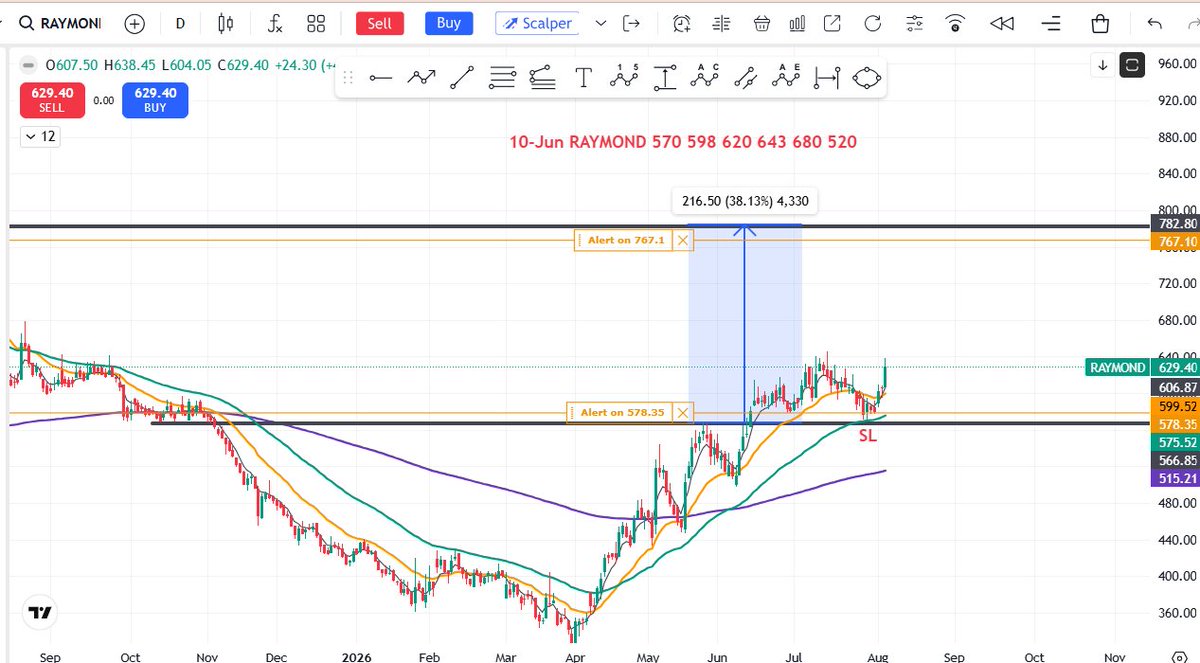The width and height of the screenshot is (1200, 663).
Task: Click the orange 599.52 price scale label
Action: tap(1175, 406)
